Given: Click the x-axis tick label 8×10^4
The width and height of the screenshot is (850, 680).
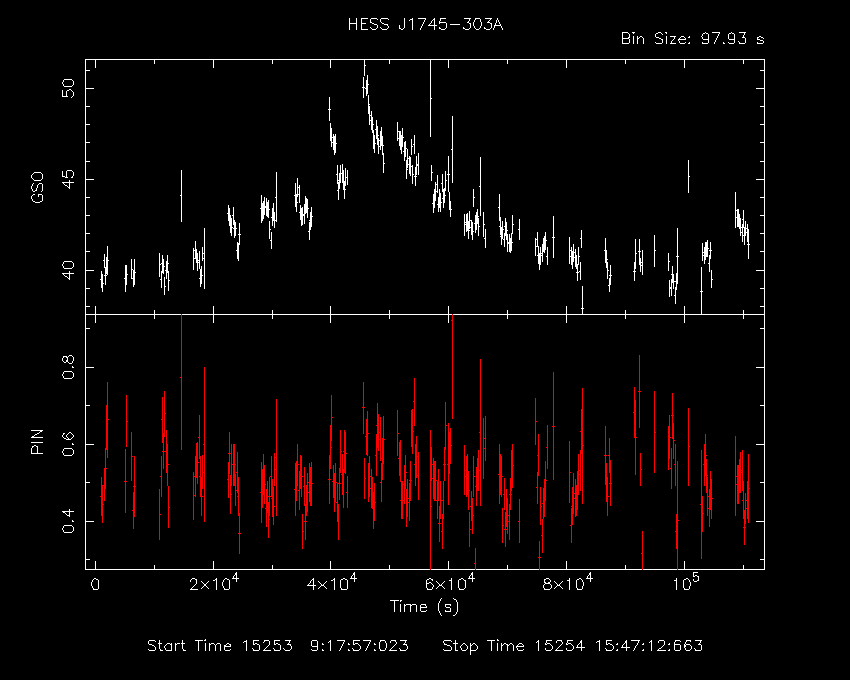Looking at the screenshot, I should tap(566, 583).
